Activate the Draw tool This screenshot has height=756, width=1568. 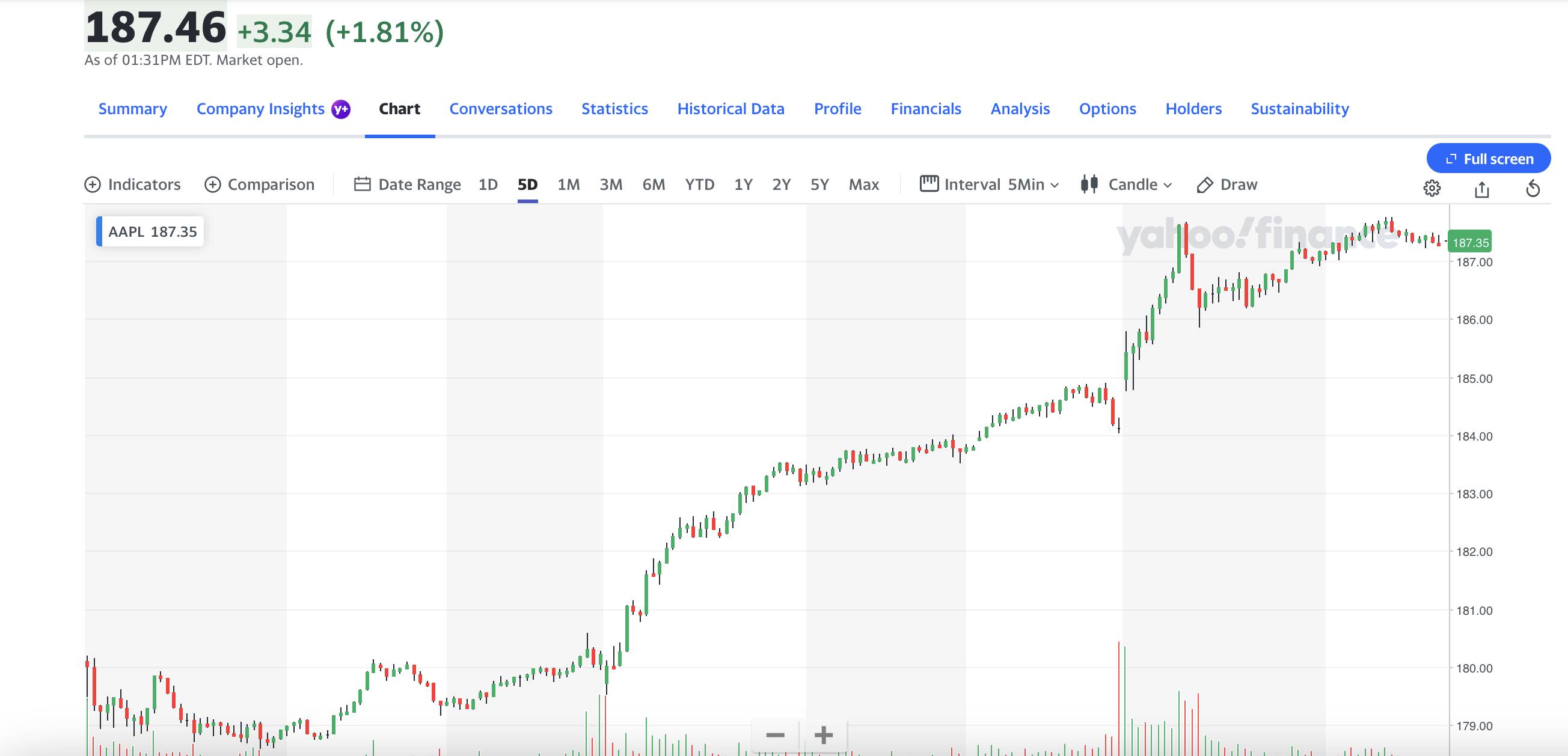coord(1227,184)
